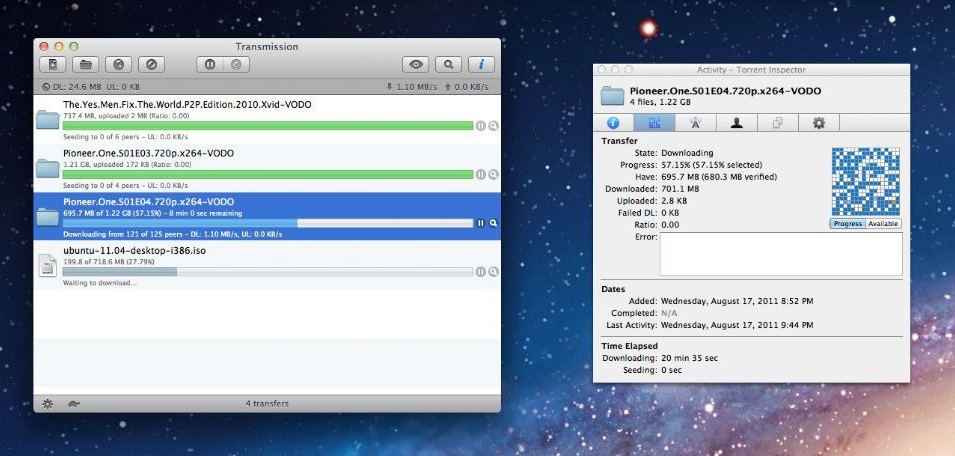Viewport: 955px width, 456px height.
Task: Click the ratio/transfer totals status icon
Action: pos(47,86)
